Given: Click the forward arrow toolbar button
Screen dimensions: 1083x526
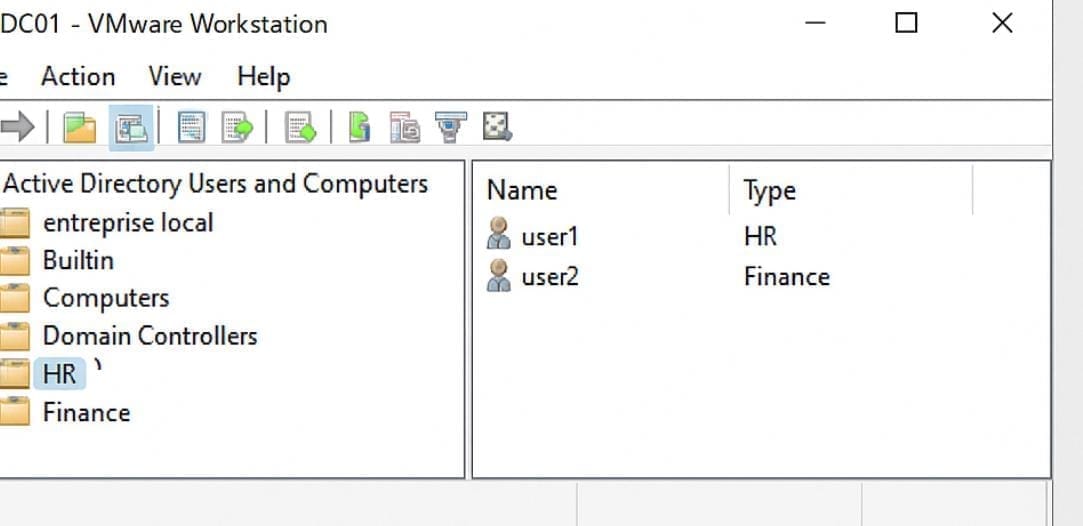Looking at the screenshot, I should 18,127.
